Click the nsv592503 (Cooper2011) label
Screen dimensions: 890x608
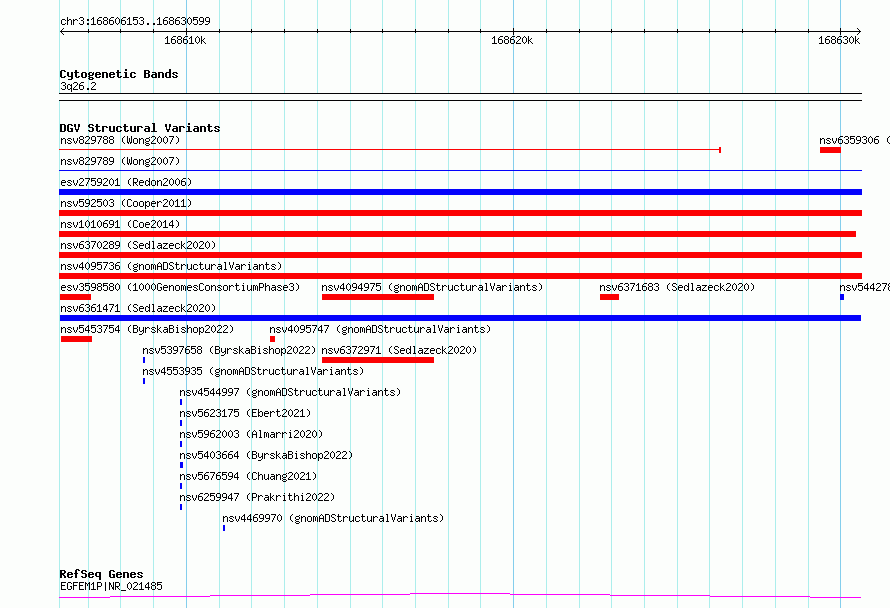[x=126, y=203]
